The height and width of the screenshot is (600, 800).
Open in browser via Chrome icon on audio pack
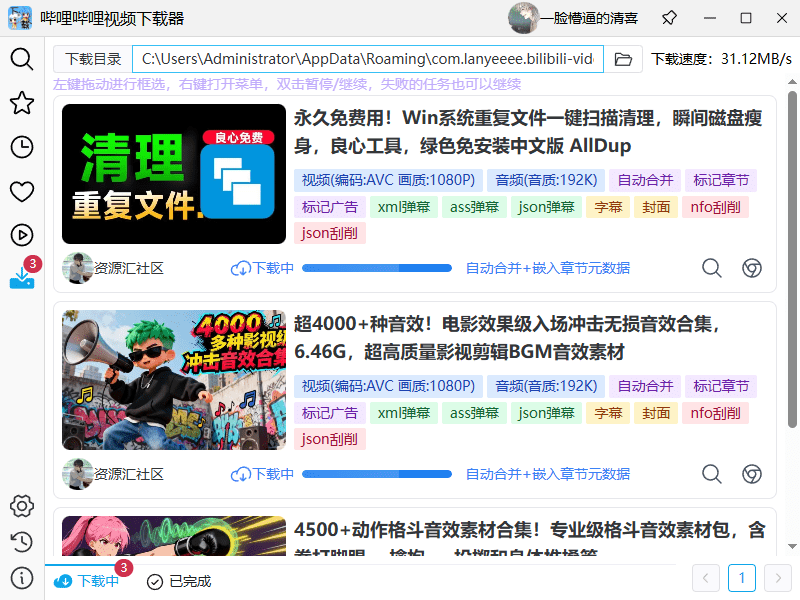(x=751, y=474)
